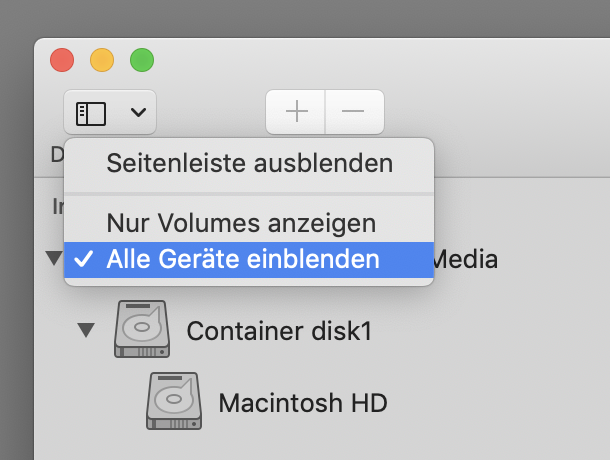
Task: Click the minus remove volume button
Action: coord(354,112)
